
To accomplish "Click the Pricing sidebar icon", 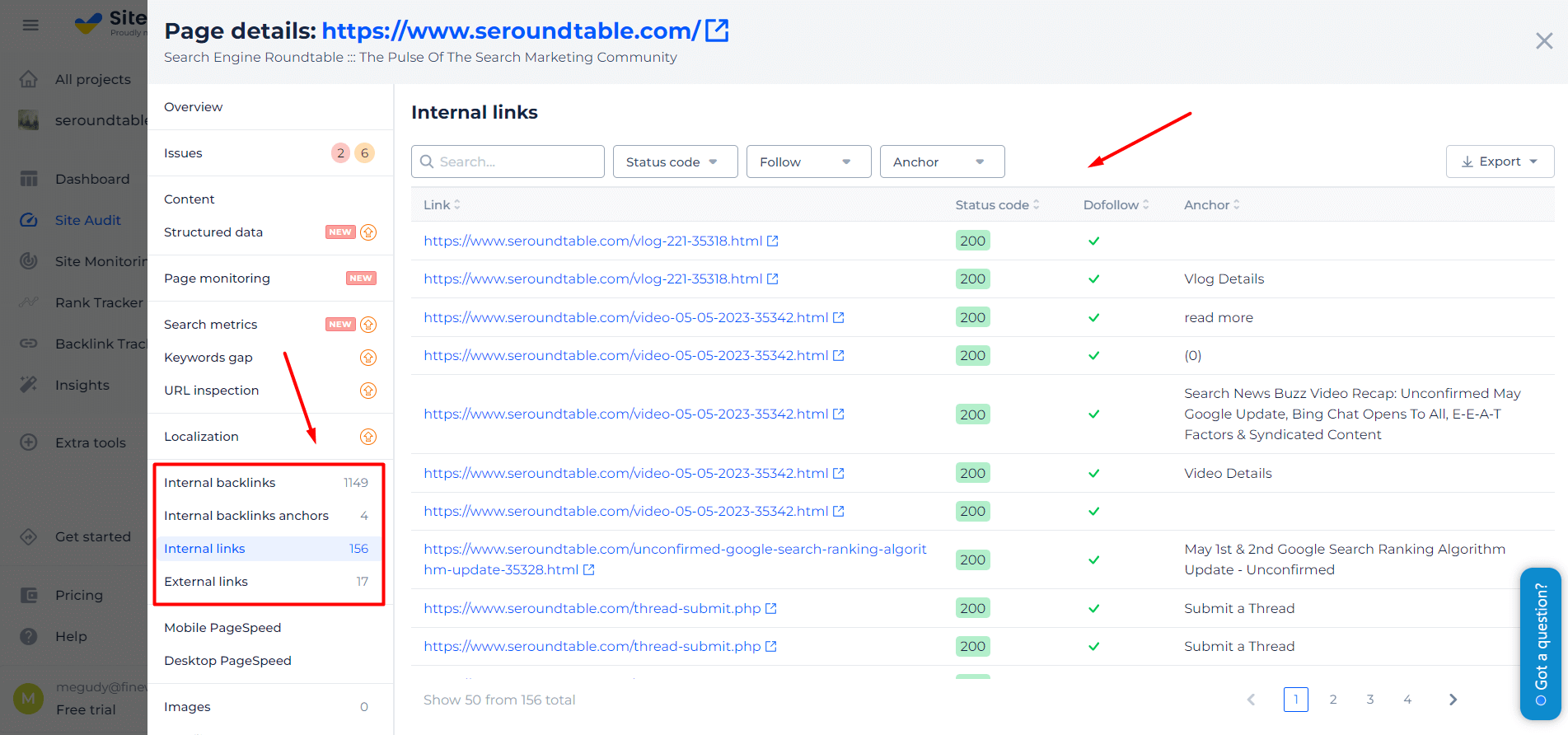I will (x=29, y=595).
